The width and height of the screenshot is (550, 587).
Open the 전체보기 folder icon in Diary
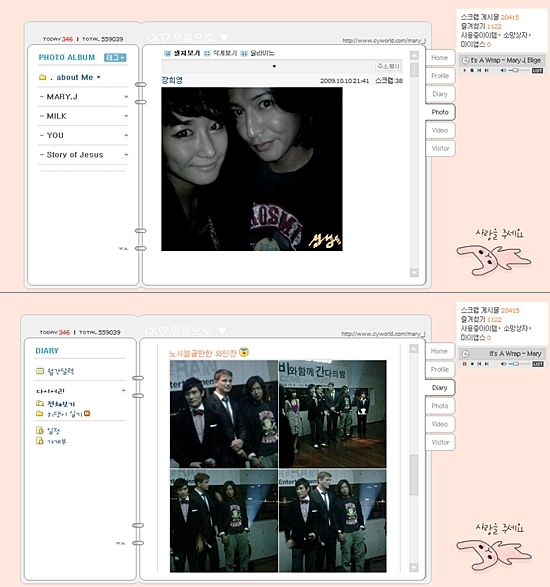(40, 403)
